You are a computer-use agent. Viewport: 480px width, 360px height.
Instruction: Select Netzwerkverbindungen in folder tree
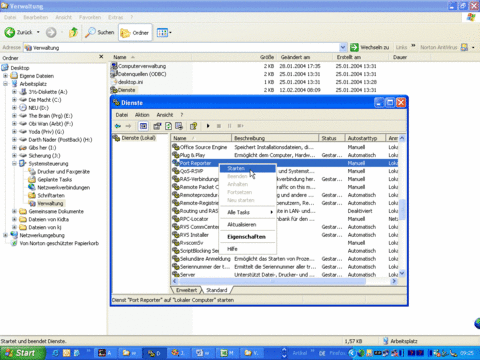pyautogui.click(x=64, y=187)
